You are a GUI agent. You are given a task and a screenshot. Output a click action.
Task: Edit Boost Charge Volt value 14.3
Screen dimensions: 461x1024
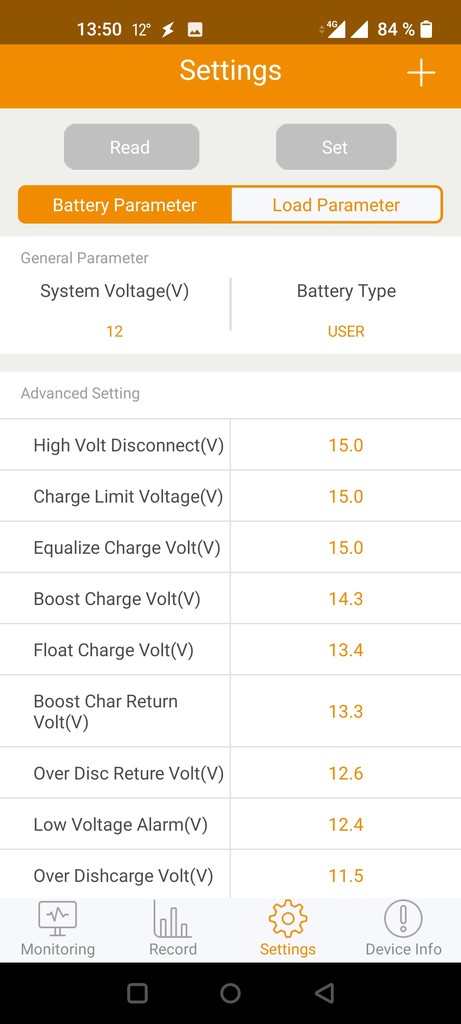[x=346, y=599]
